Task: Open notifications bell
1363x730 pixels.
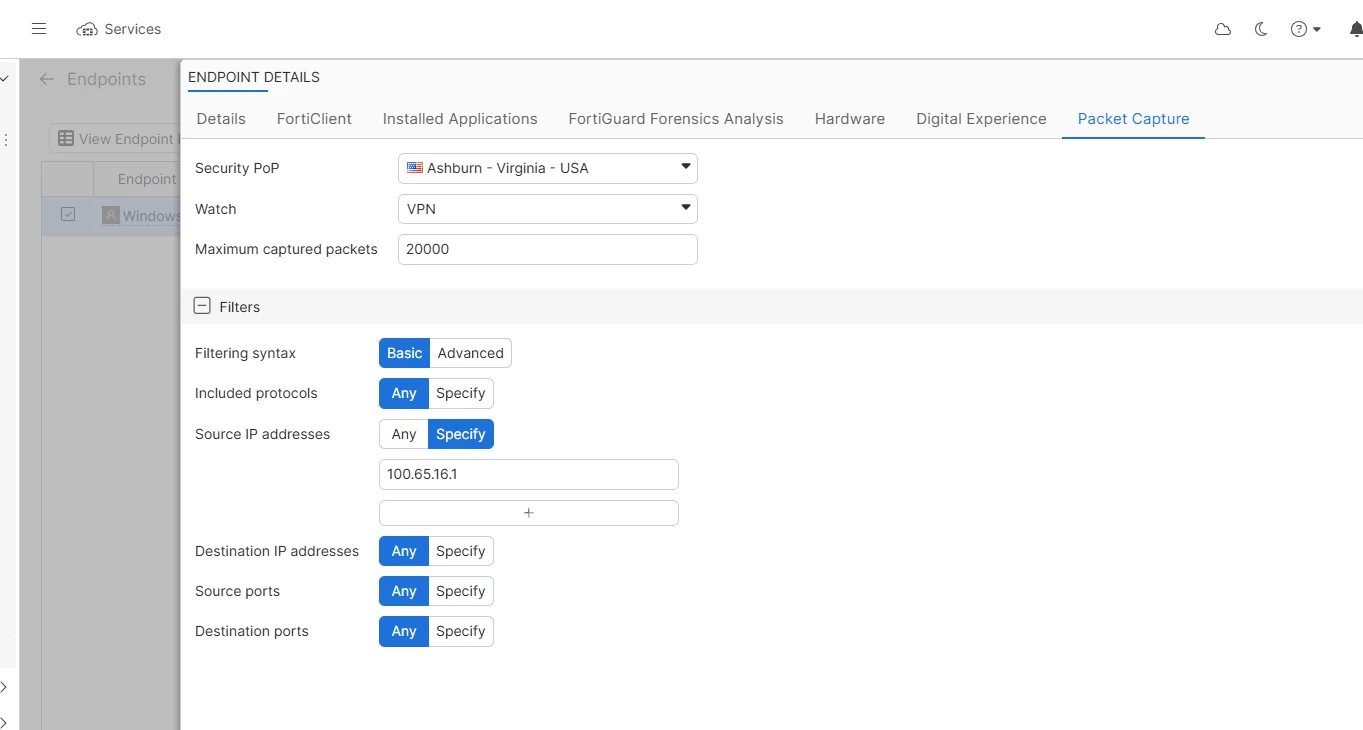Action: (1356, 29)
